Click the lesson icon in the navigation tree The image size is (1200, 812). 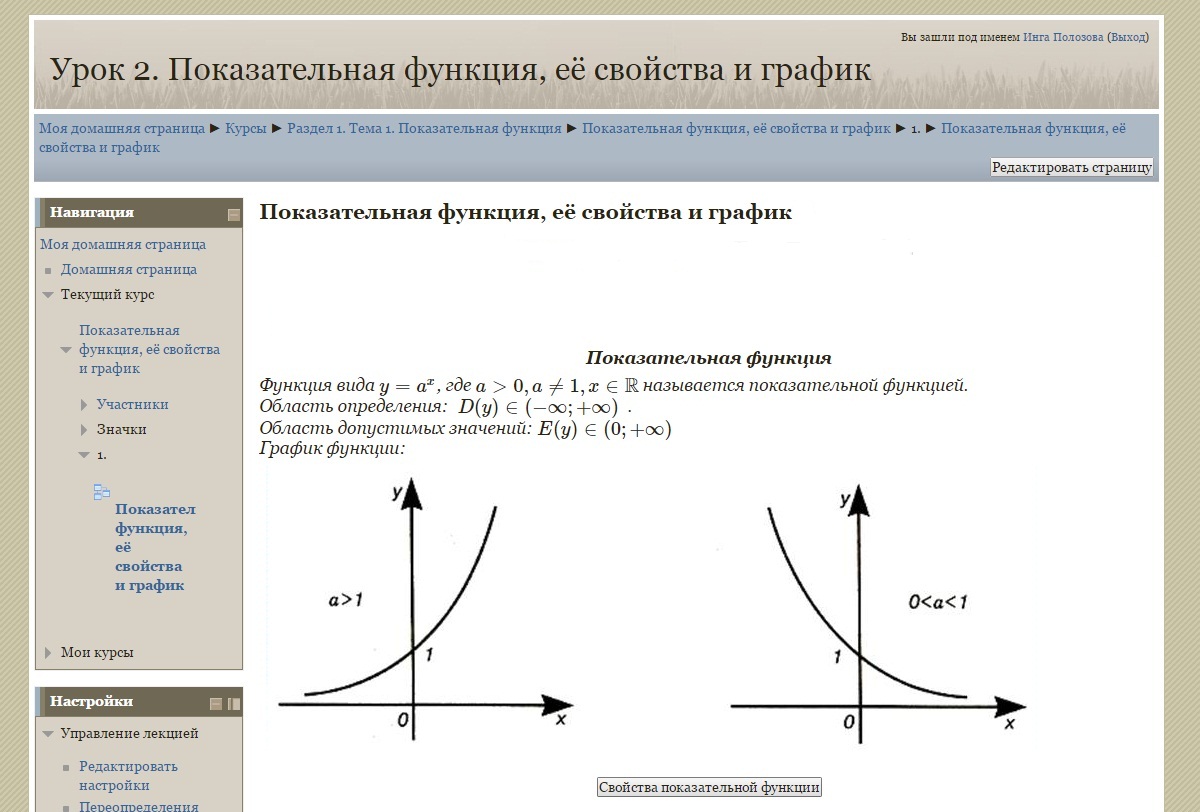(102, 491)
